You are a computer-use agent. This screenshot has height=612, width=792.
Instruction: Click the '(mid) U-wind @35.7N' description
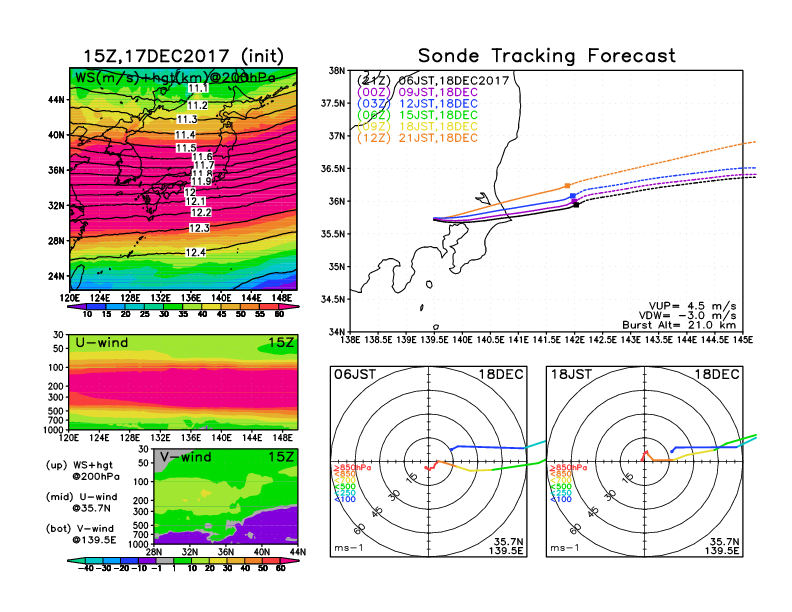[x=81, y=502]
